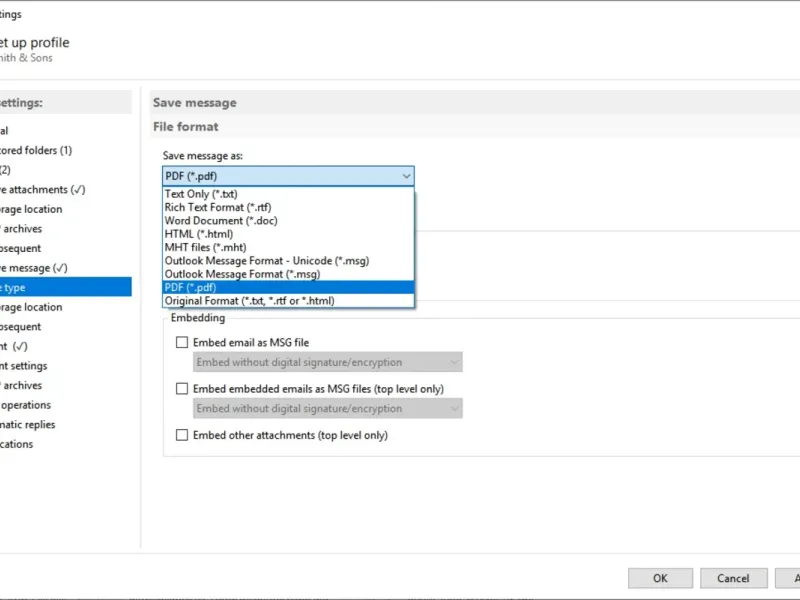Enable Embed email as MSG file

point(182,342)
